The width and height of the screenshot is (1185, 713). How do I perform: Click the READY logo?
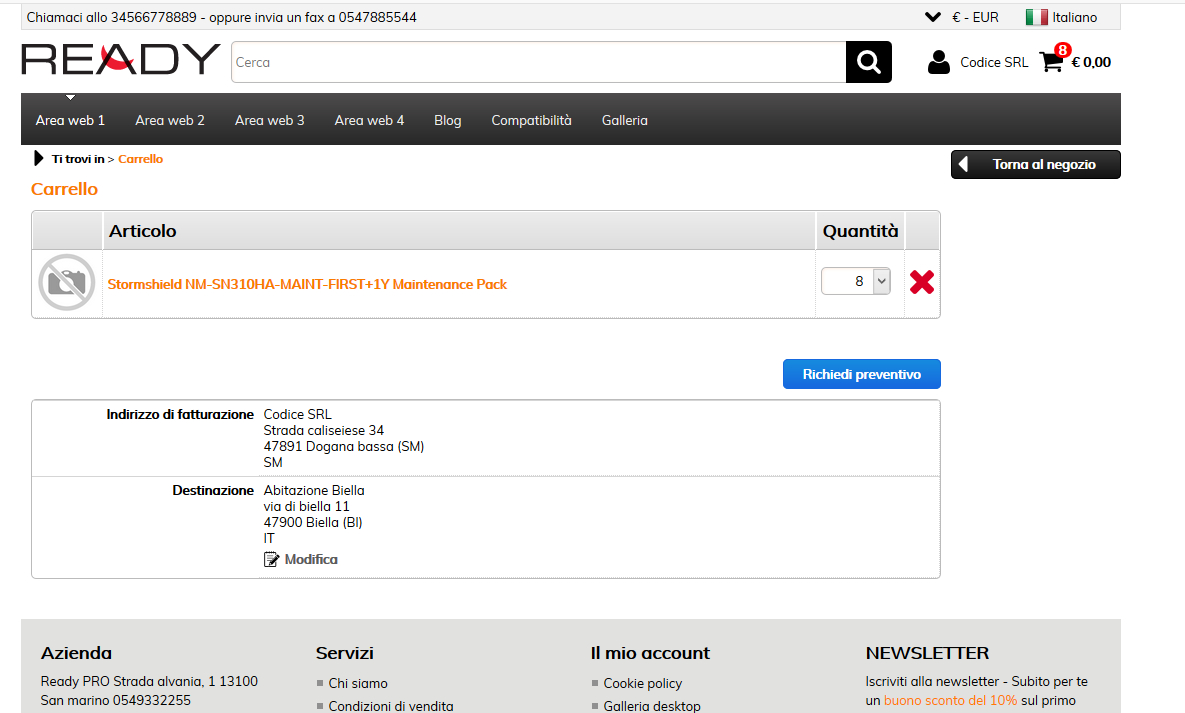pos(121,60)
